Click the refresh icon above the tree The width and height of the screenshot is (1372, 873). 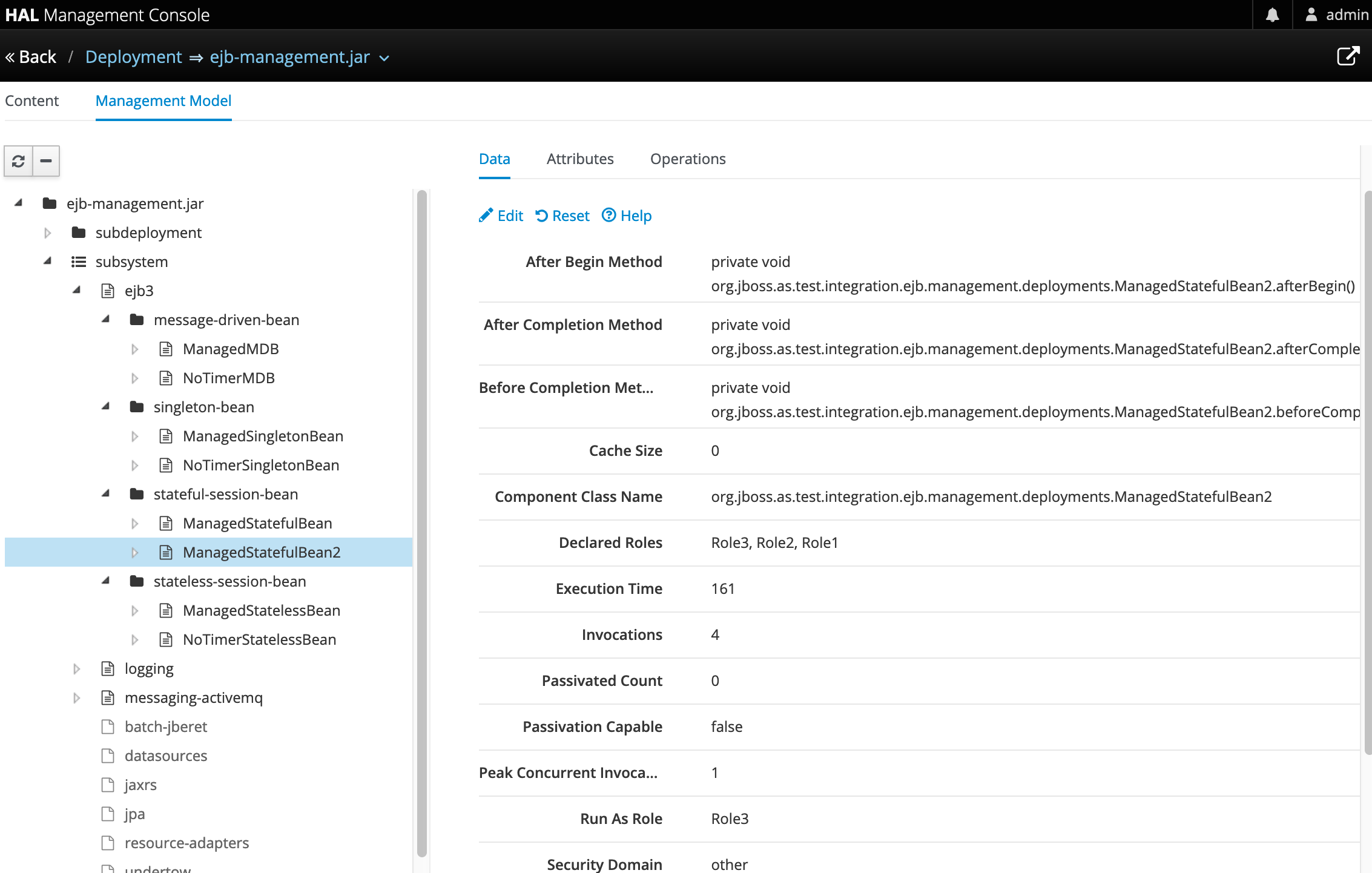pos(18,161)
